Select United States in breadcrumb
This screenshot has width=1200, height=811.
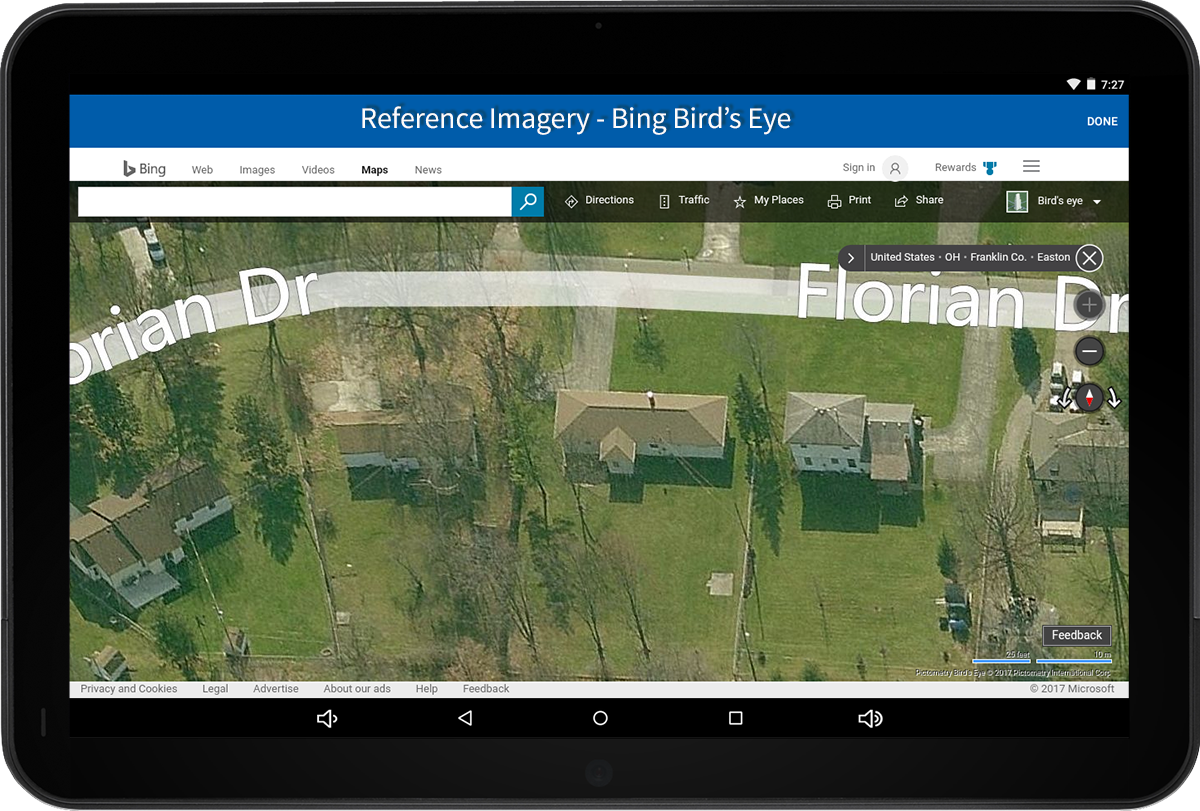(x=902, y=257)
